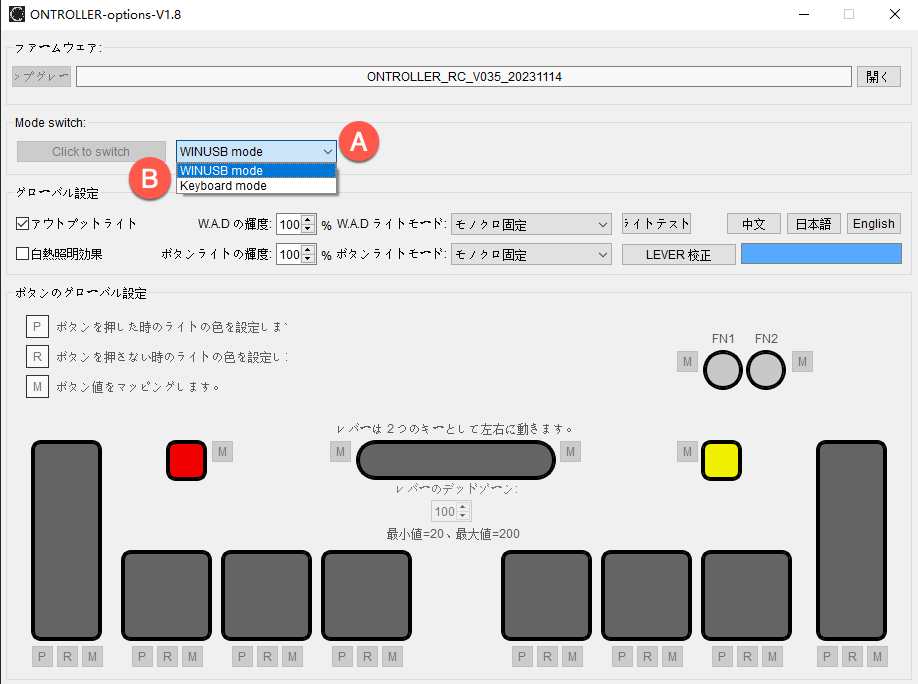The height and width of the screenshot is (684, 918).
Task: Click P under the tall left wall button
Action: coord(42,656)
